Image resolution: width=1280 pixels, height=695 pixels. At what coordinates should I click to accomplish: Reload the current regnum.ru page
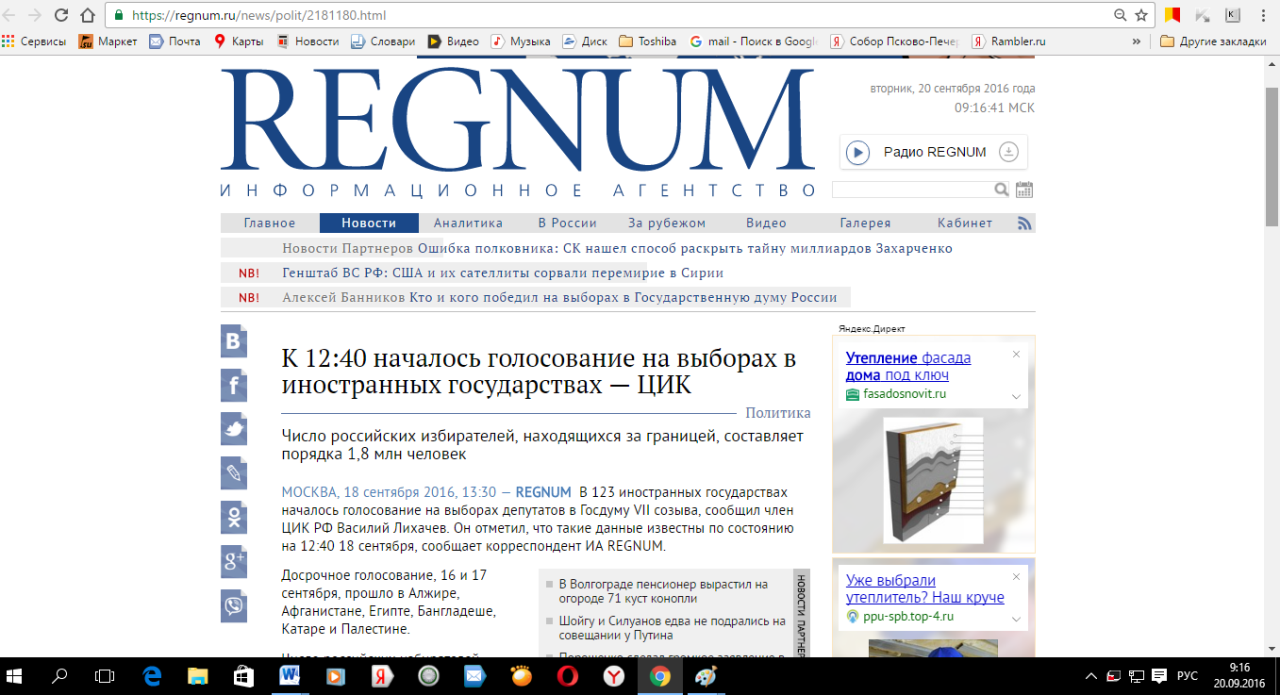(61, 15)
